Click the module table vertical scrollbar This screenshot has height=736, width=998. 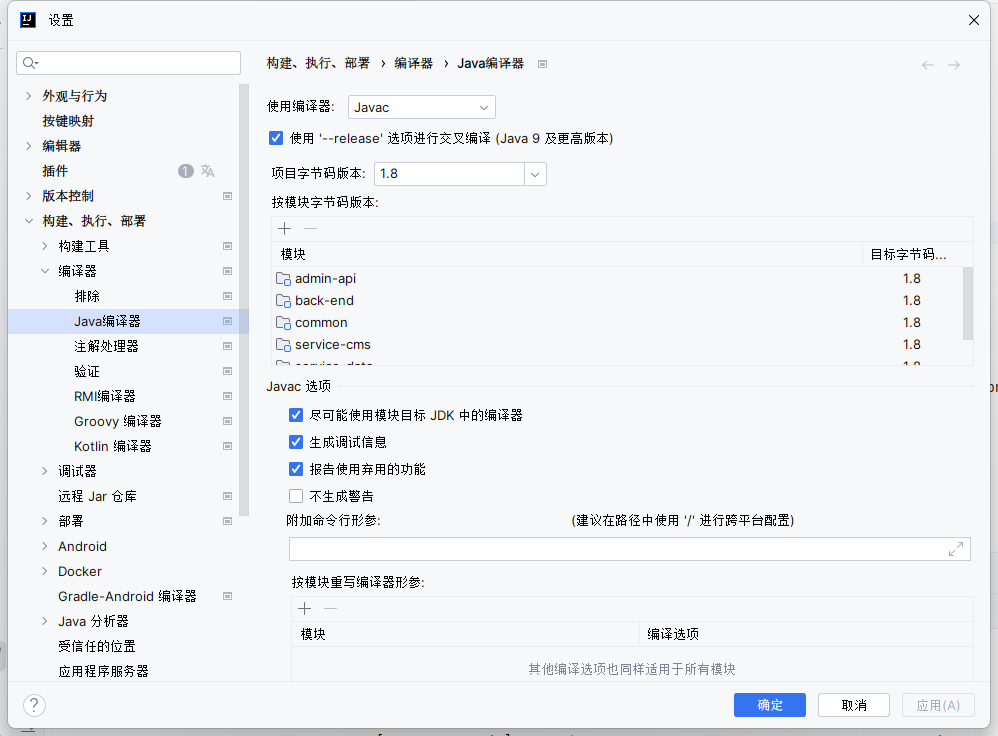coord(967,303)
